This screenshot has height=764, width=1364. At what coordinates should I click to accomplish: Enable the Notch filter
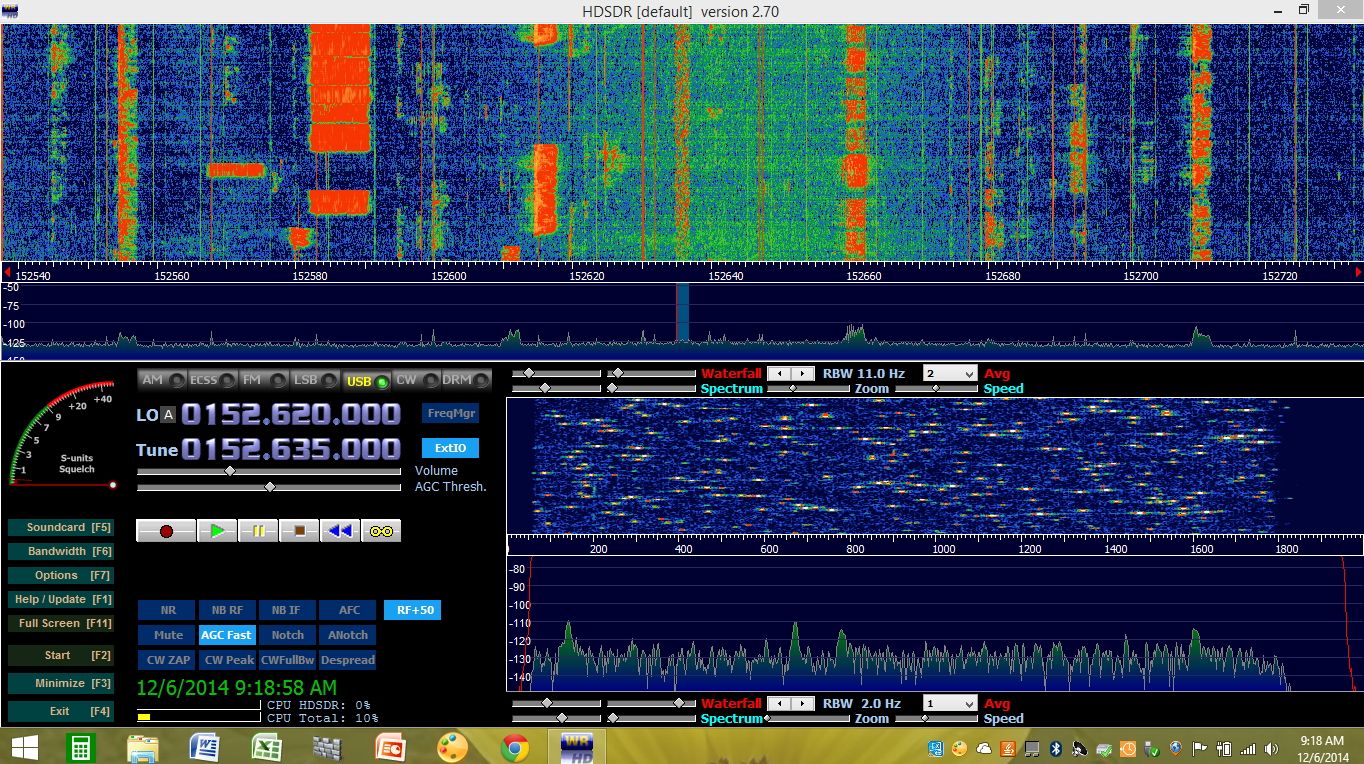pos(287,635)
